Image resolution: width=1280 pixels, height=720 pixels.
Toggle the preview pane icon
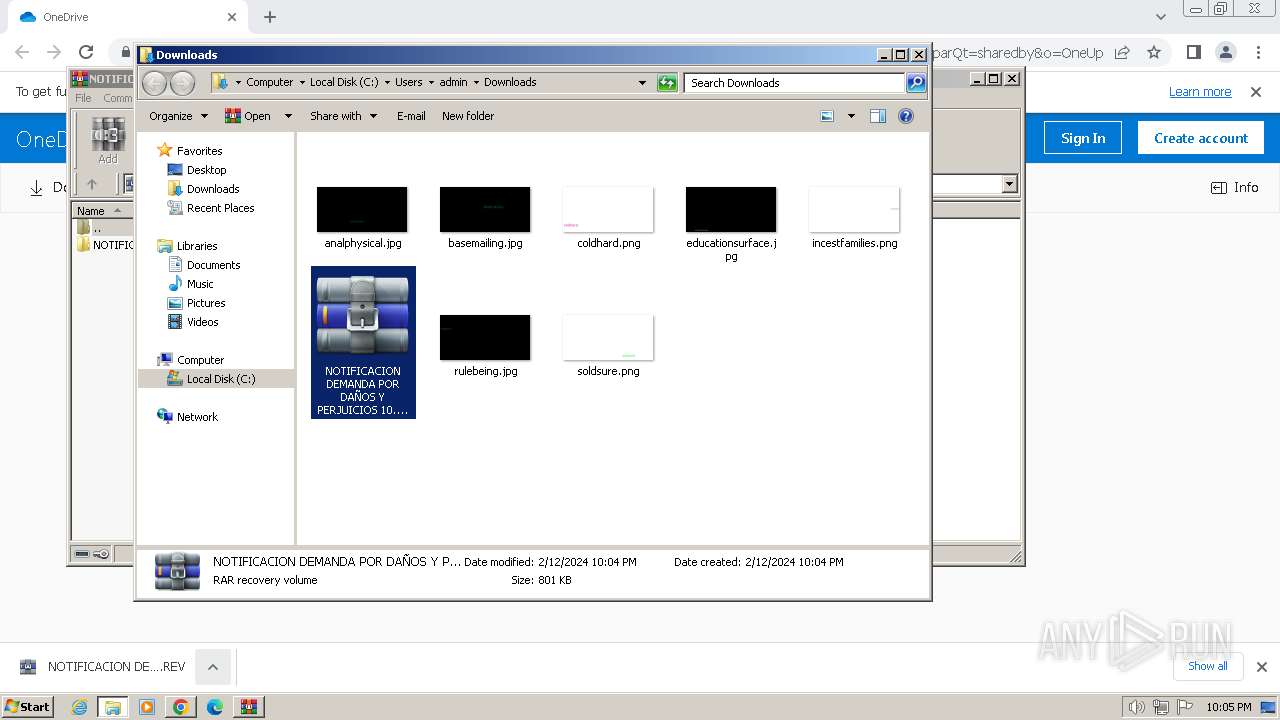point(877,116)
